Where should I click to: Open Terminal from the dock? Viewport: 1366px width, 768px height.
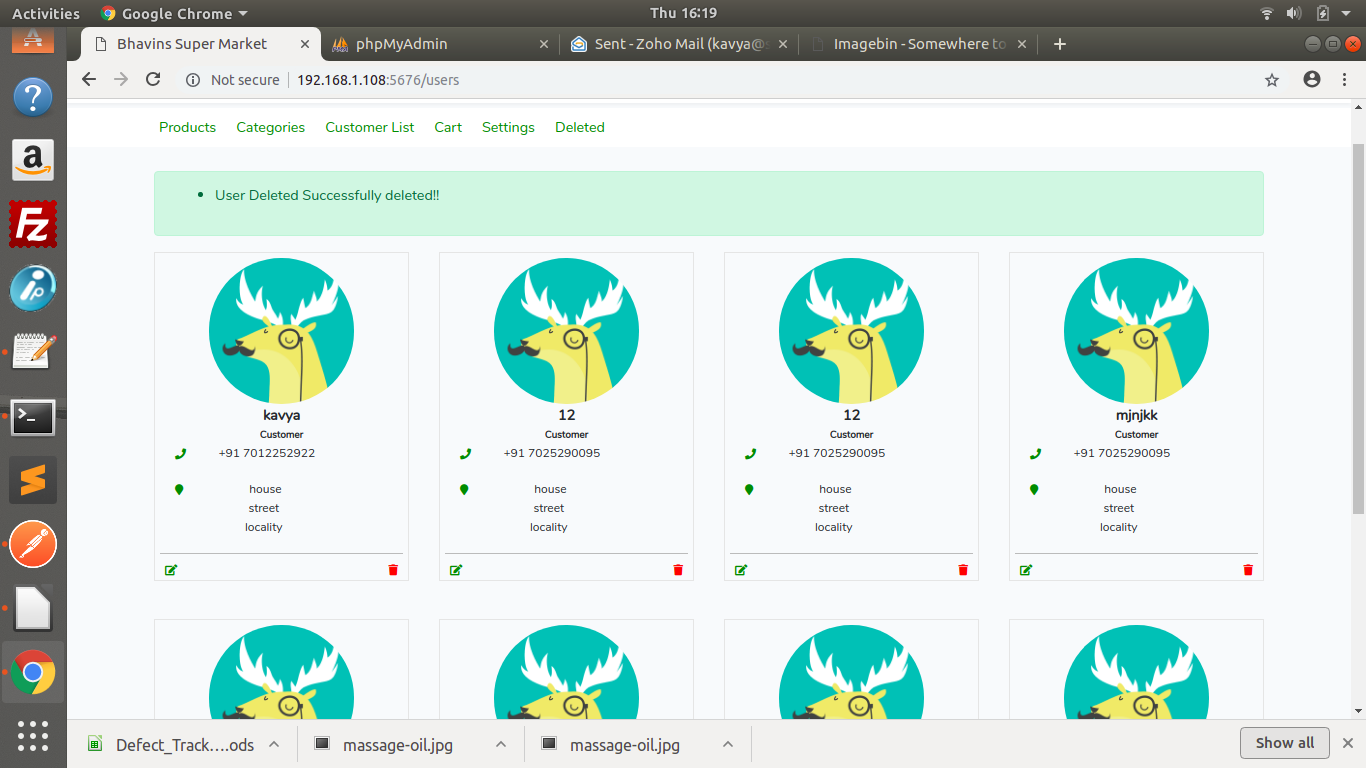33,418
